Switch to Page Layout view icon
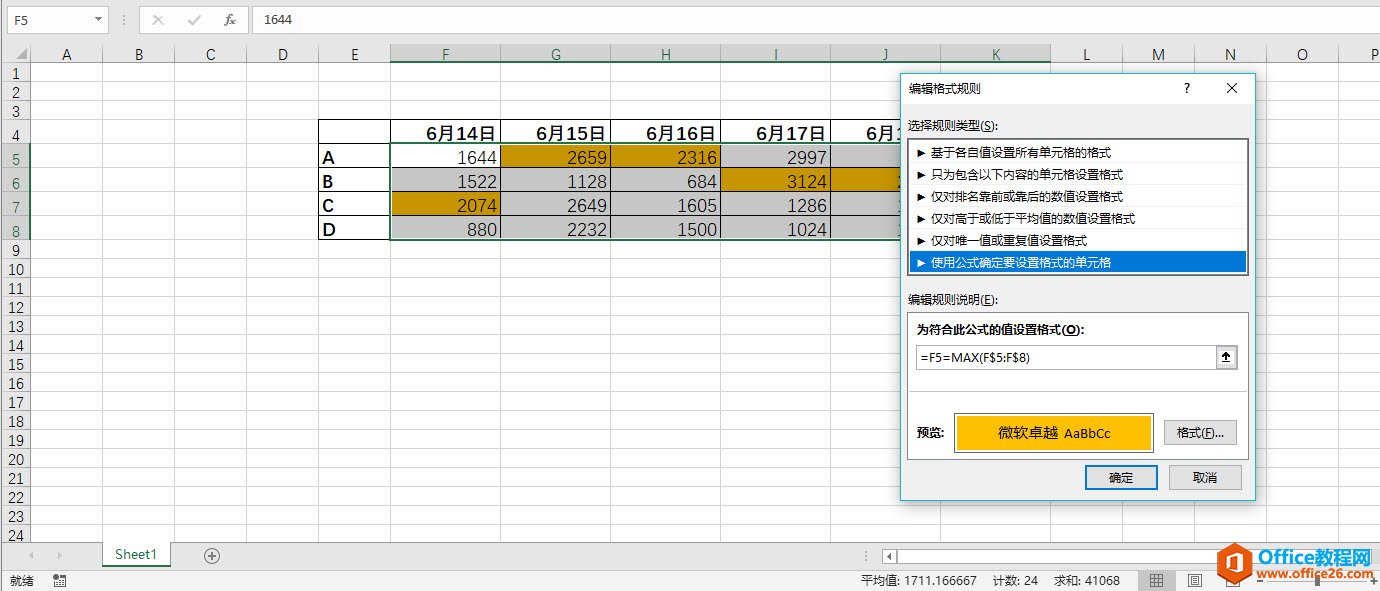This screenshot has width=1380, height=591. (x=1194, y=580)
